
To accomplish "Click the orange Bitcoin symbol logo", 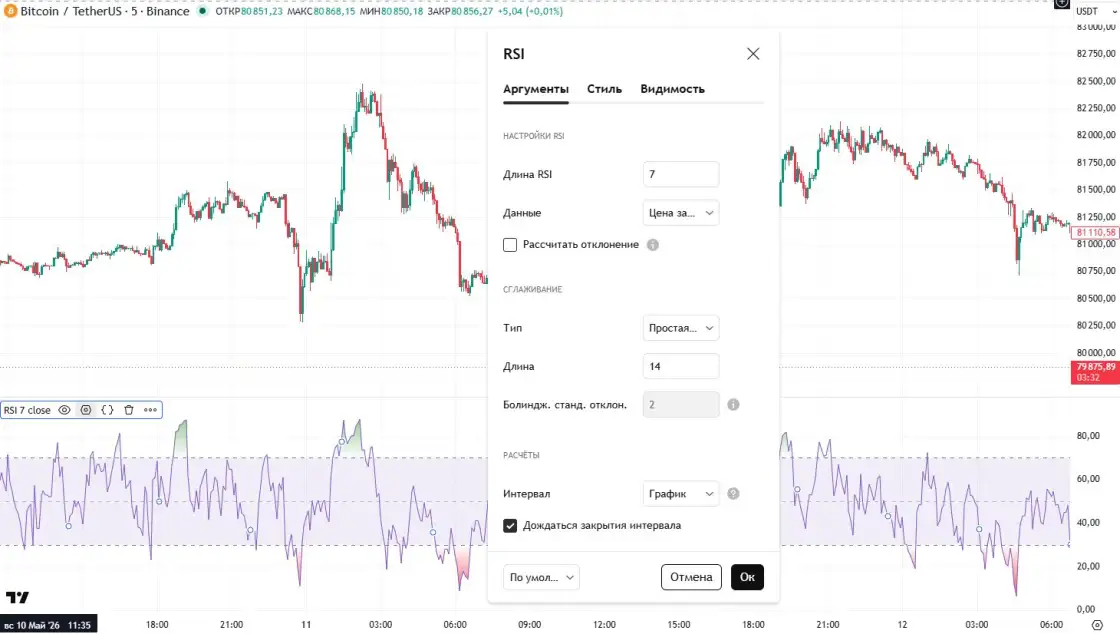I will 10,11.
